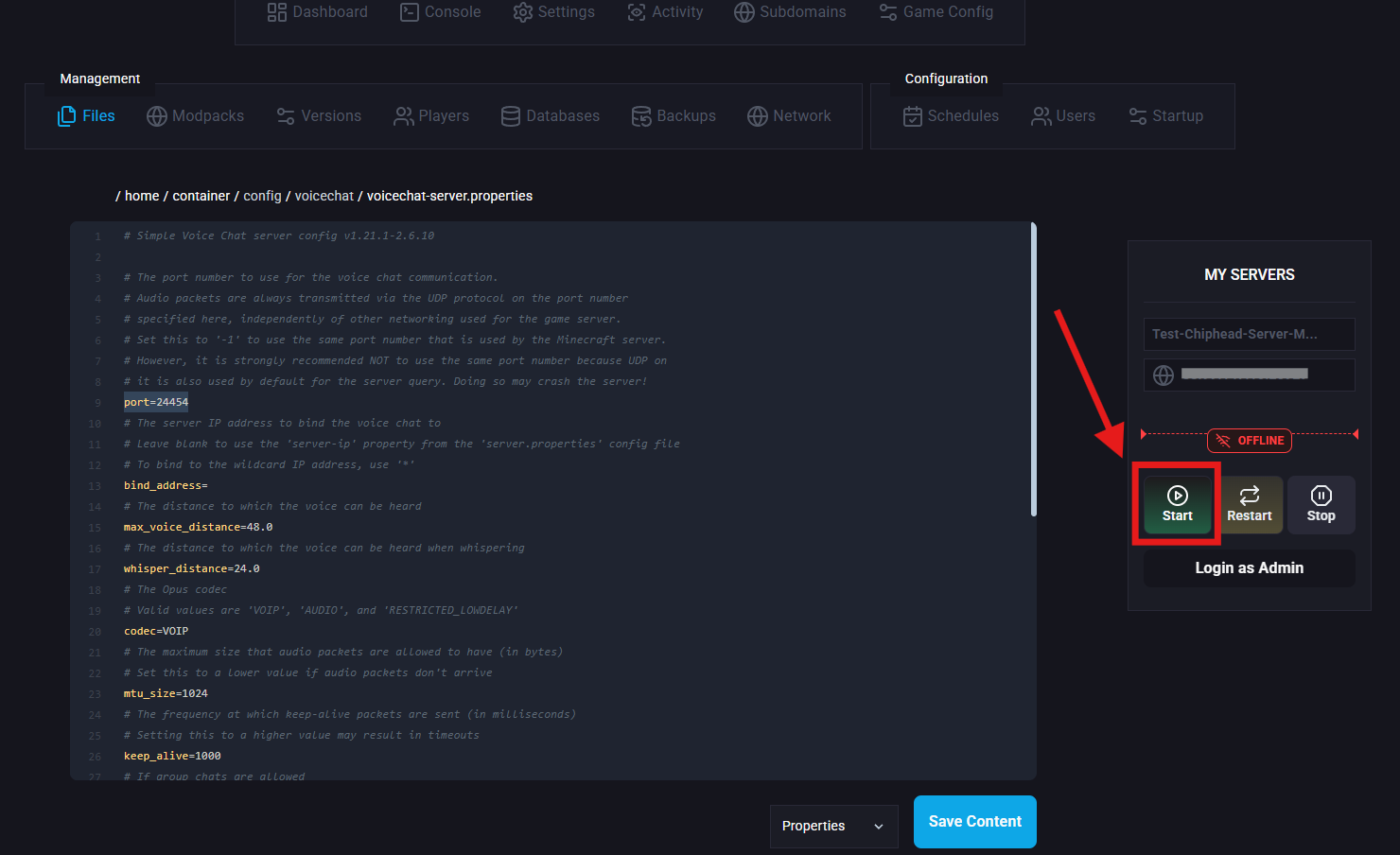This screenshot has width=1400, height=855.
Task: Select the Subdomains tab
Action: pyautogui.click(x=791, y=12)
